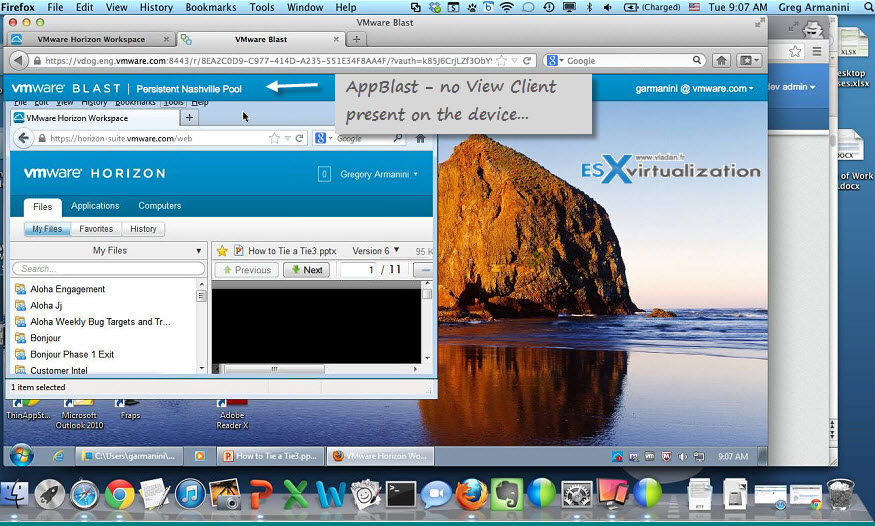Show the History file list
Viewport: 875px width, 526px height.
pyautogui.click(x=143, y=229)
